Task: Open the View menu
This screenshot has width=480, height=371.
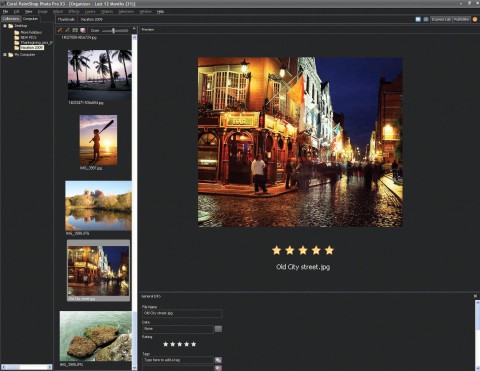Action: click(29, 12)
